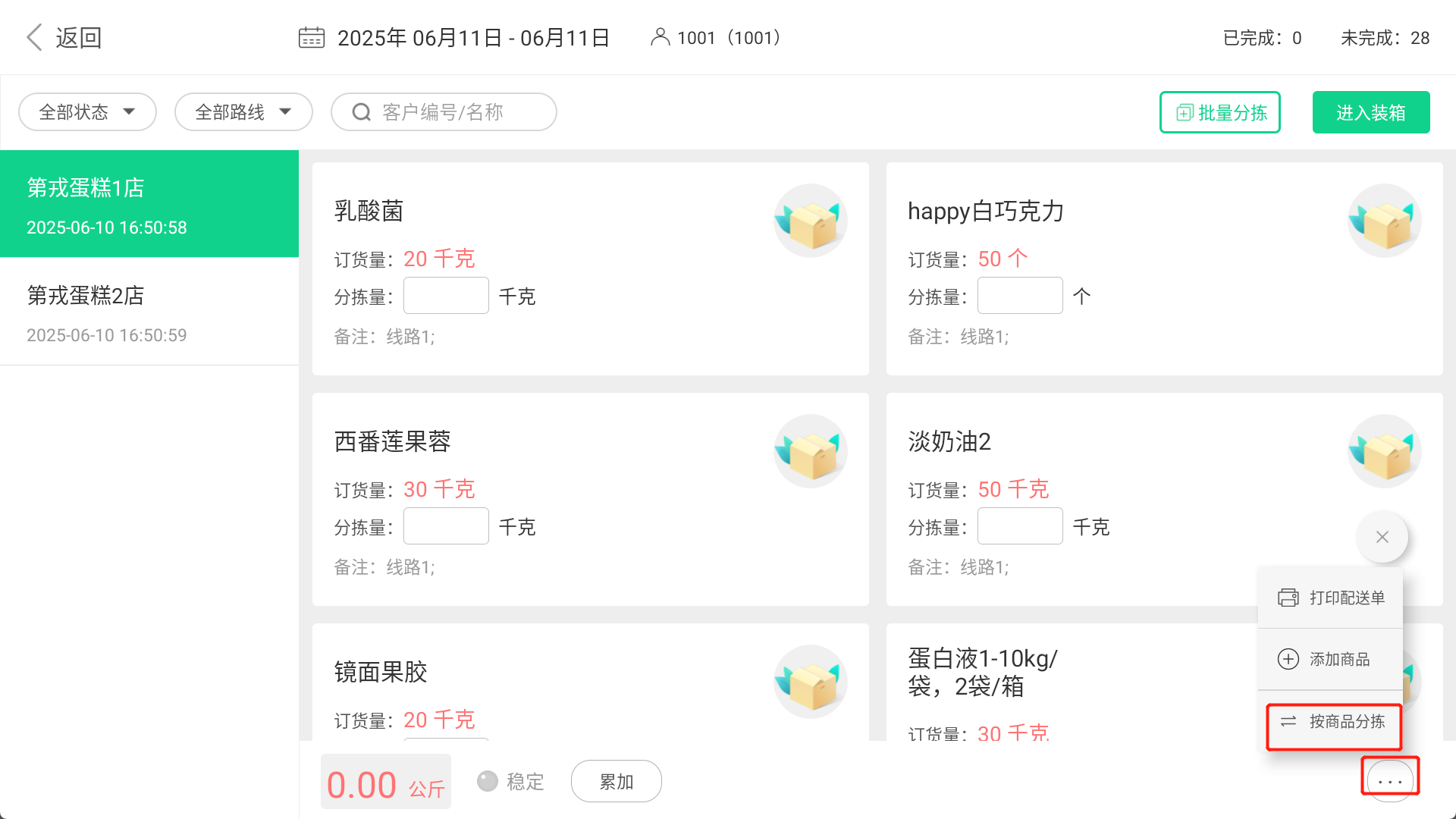The image size is (1456, 819).
Task: Click the 累加 accumulate button
Action: (x=616, y=781)
